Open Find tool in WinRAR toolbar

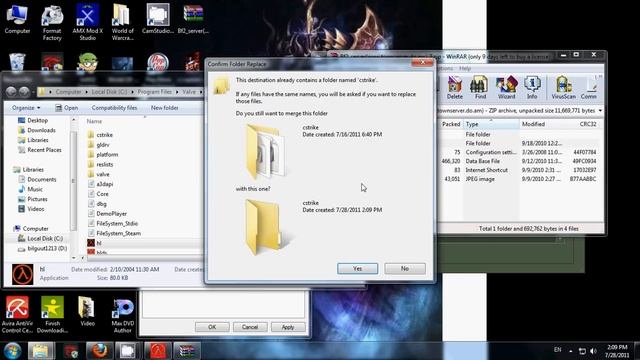click(480, 88)
